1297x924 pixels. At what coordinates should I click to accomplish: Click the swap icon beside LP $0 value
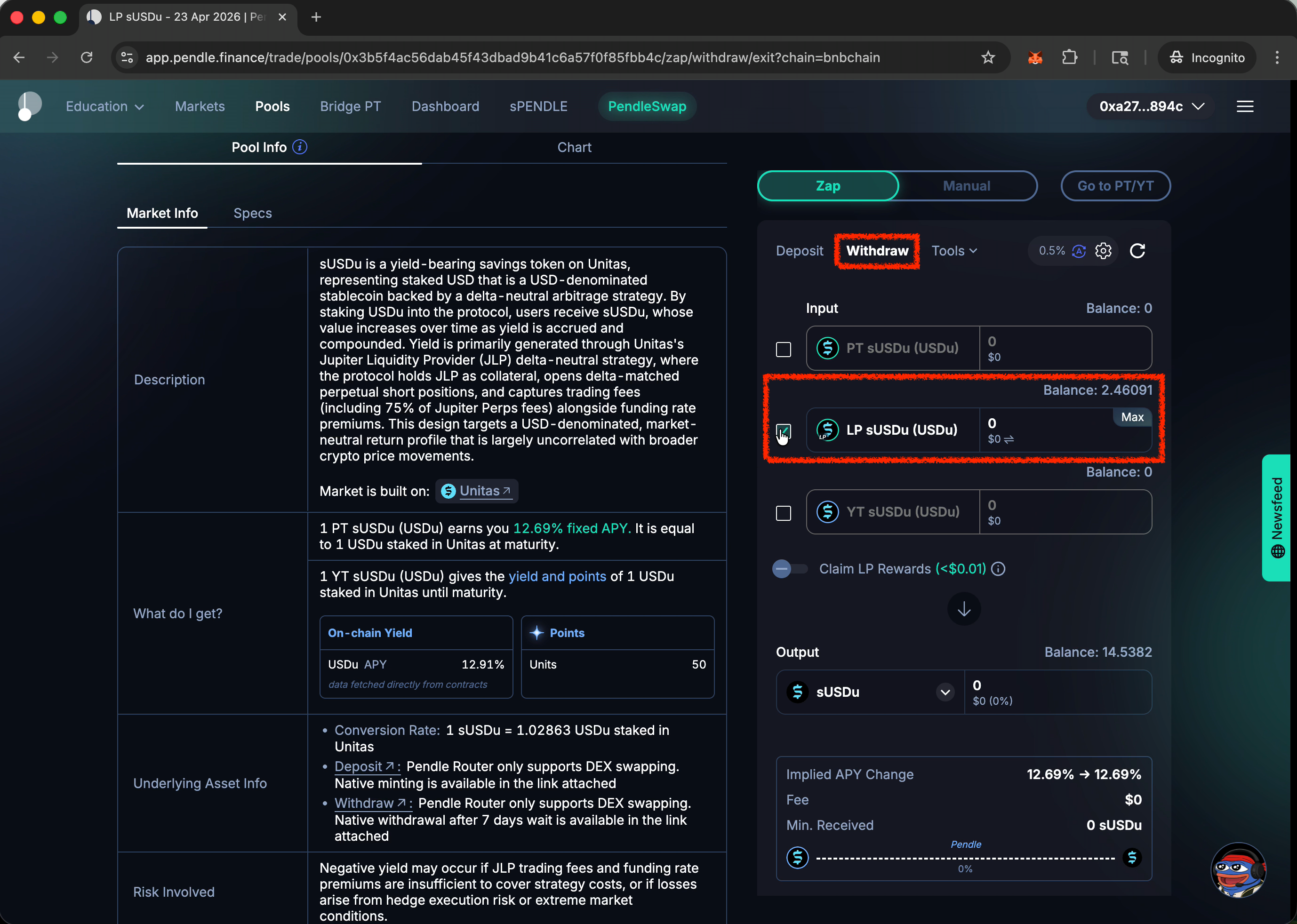pyautogui.click(x=1009, y=439)
